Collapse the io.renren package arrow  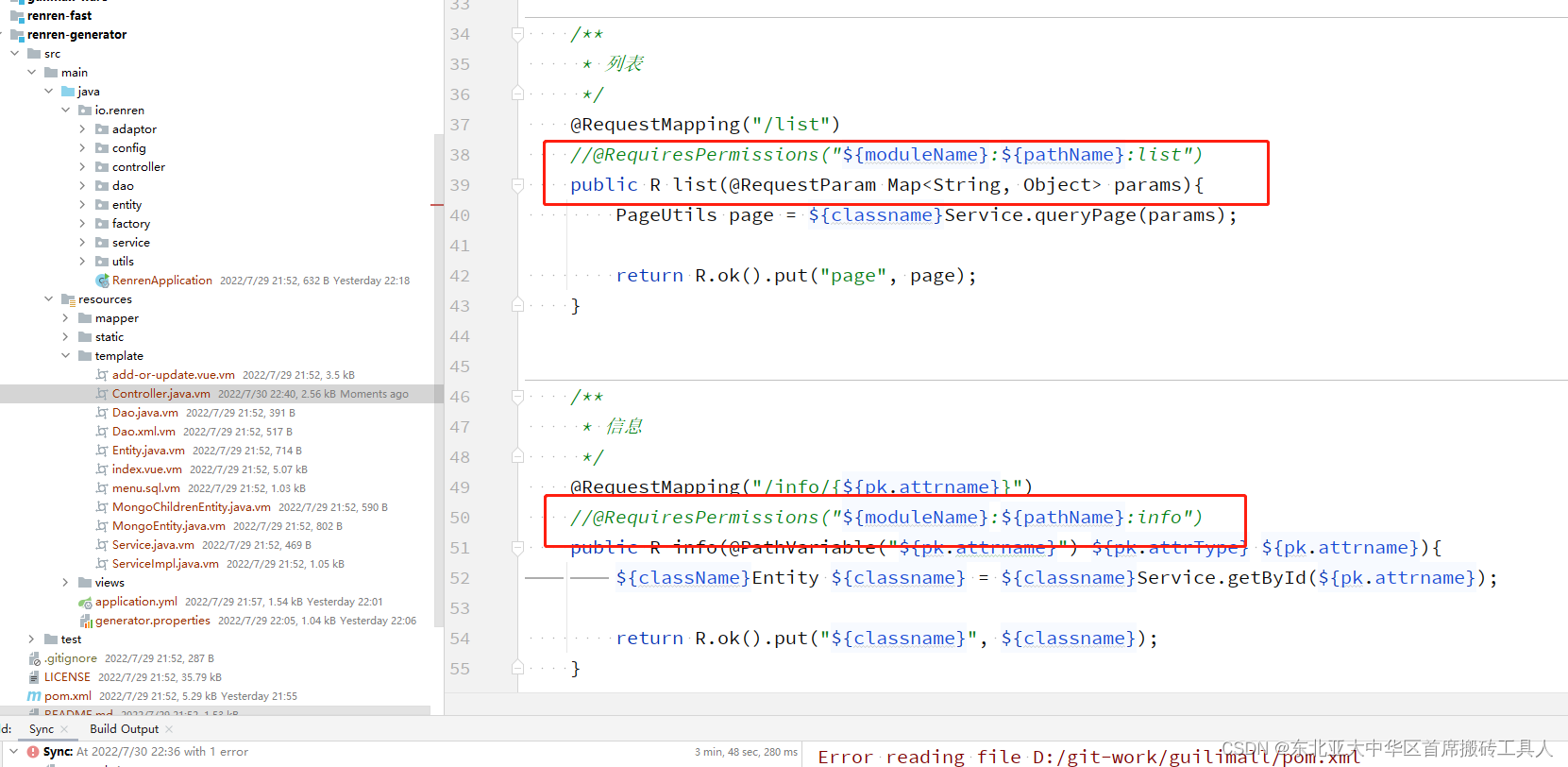click(66, 111)
